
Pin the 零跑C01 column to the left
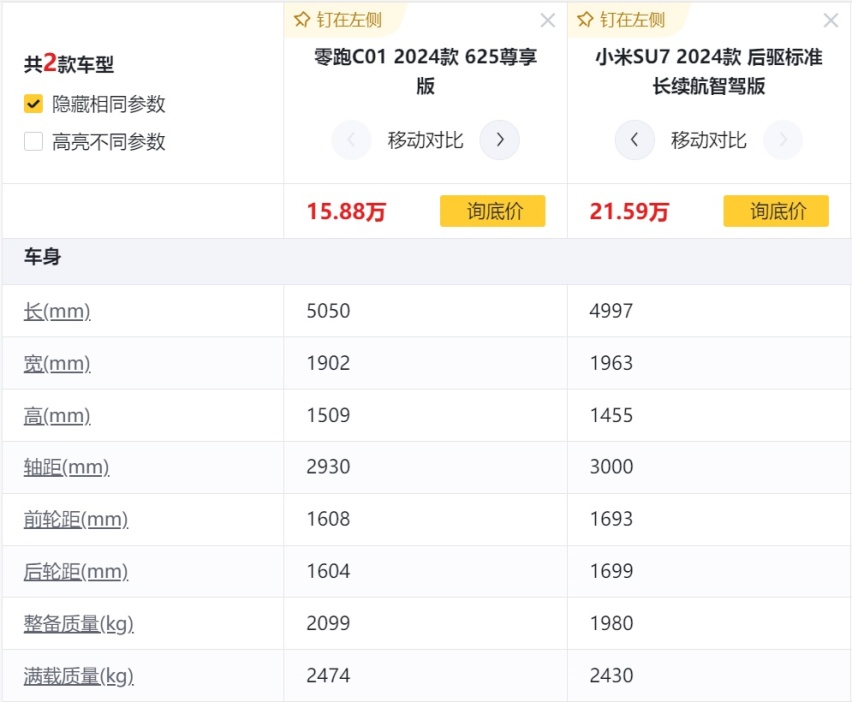[338, 20]
